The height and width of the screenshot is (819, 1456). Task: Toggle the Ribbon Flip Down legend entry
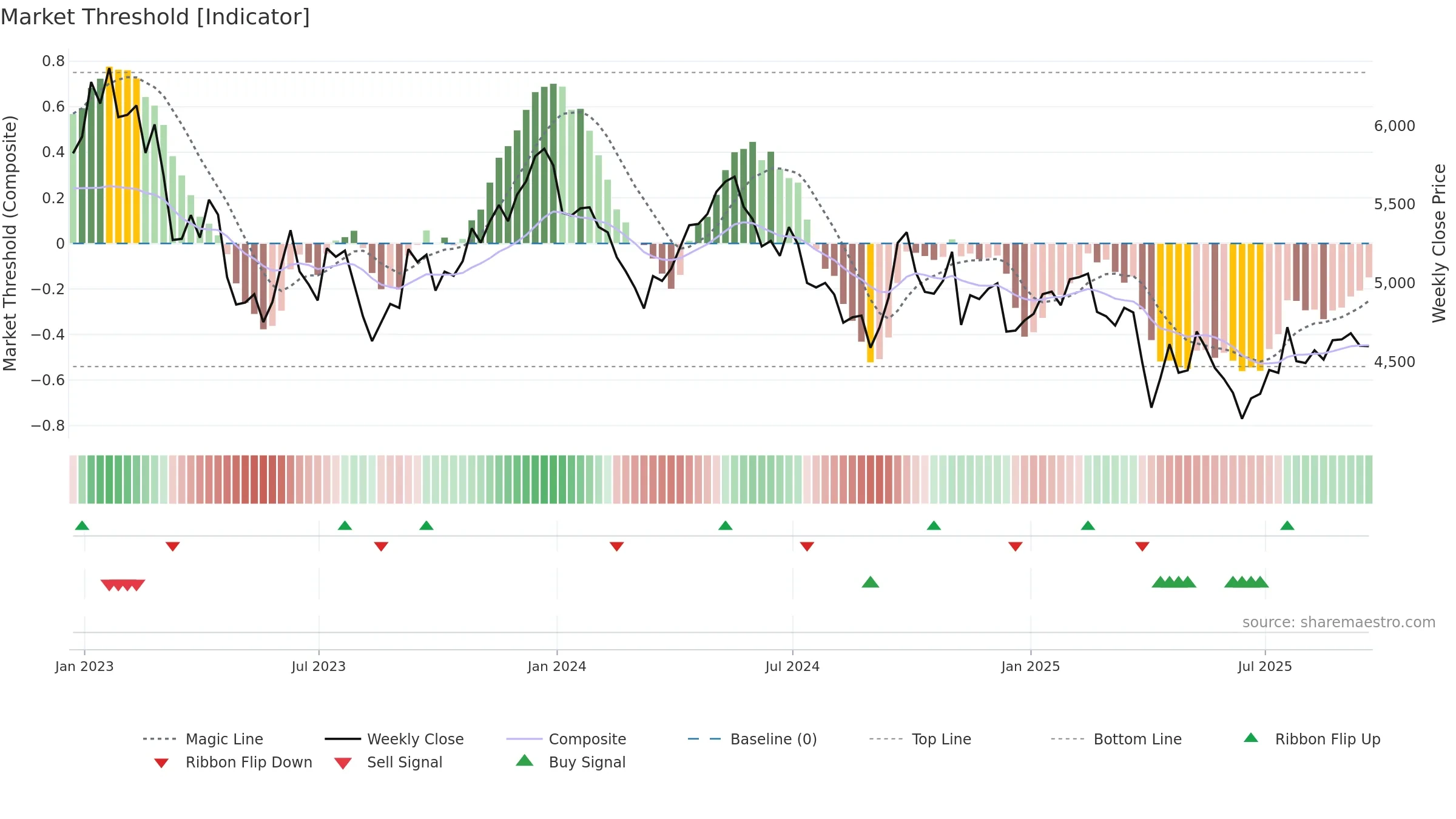pyautogui.click(x=232, y=762)
